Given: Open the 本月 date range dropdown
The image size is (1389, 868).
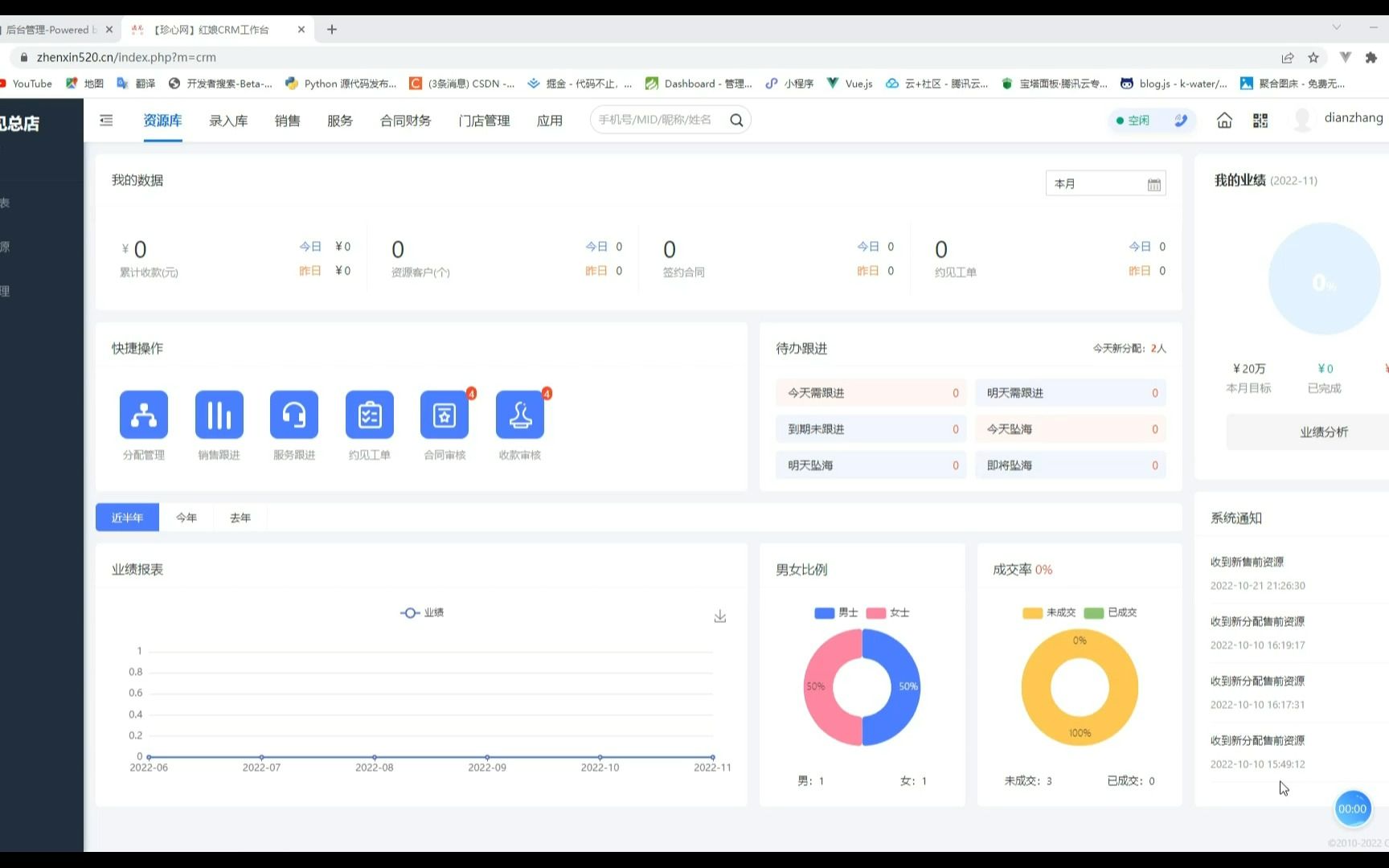Looking at the screenshot, I should 1105,184.
